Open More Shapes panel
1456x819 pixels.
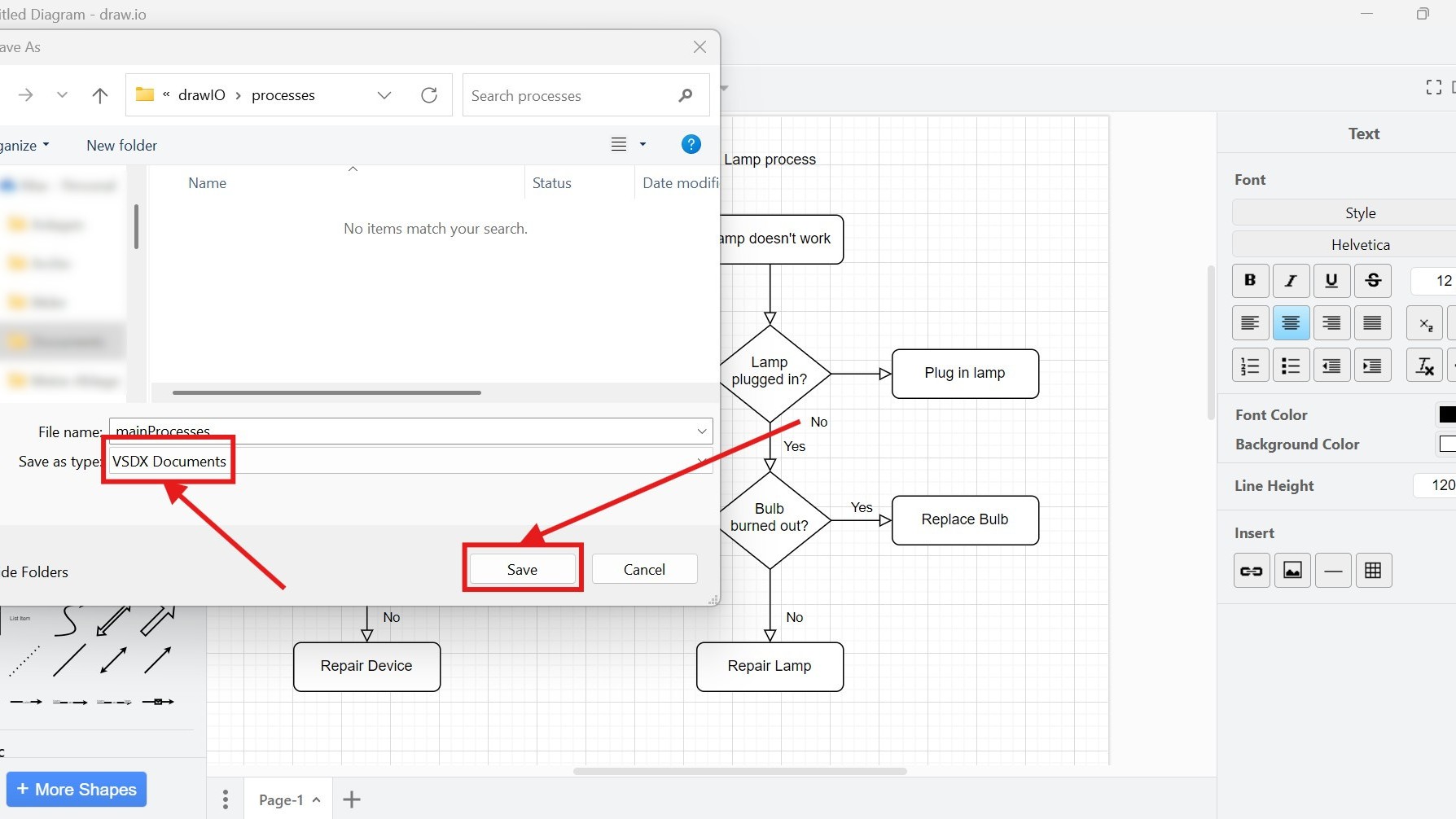[76, 789]
